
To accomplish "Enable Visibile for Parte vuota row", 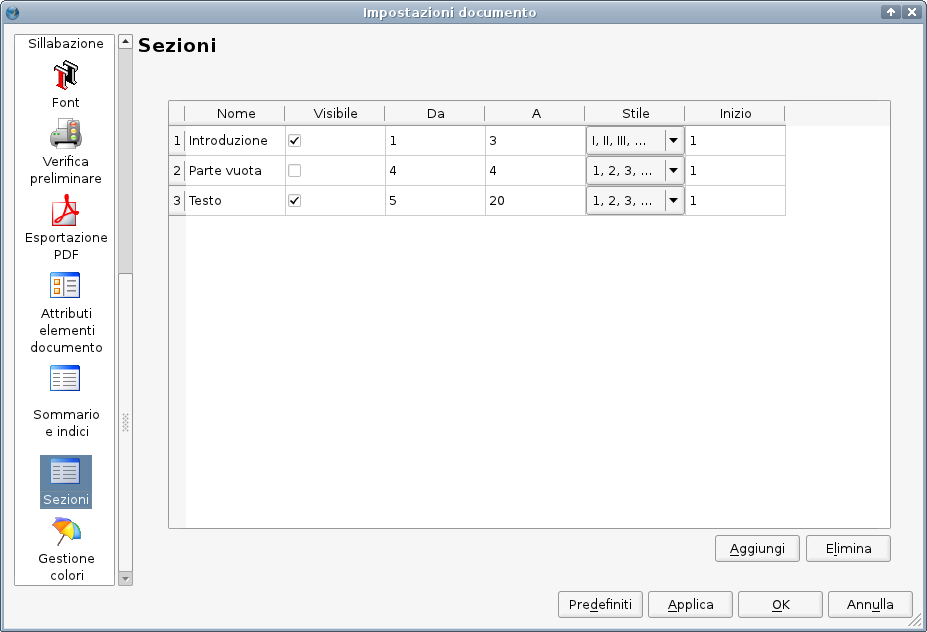I will [x=294, y=171].
